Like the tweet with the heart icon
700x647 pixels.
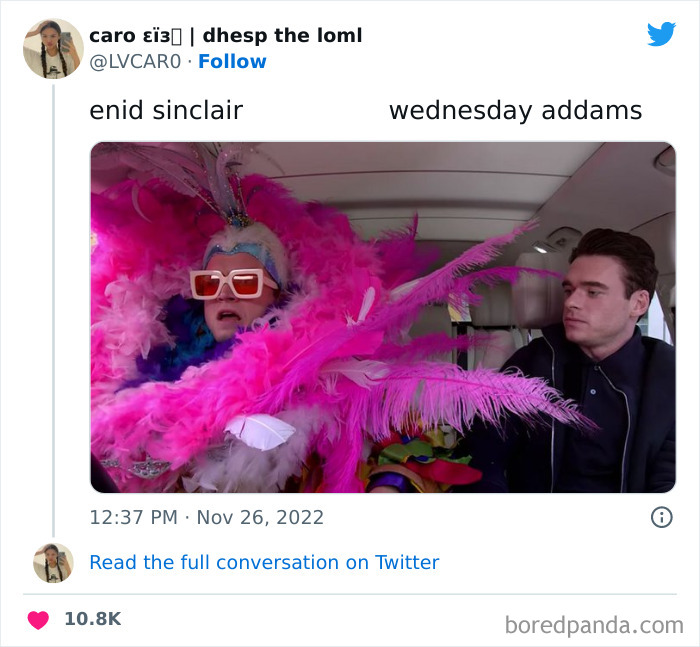point(38,620)
